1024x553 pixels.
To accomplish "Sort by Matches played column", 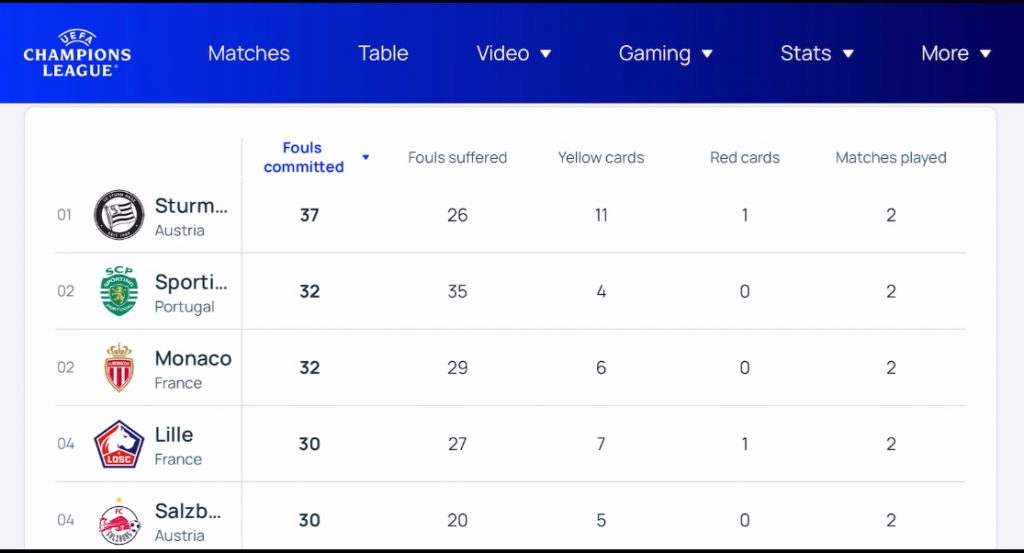I will (891, 158).
